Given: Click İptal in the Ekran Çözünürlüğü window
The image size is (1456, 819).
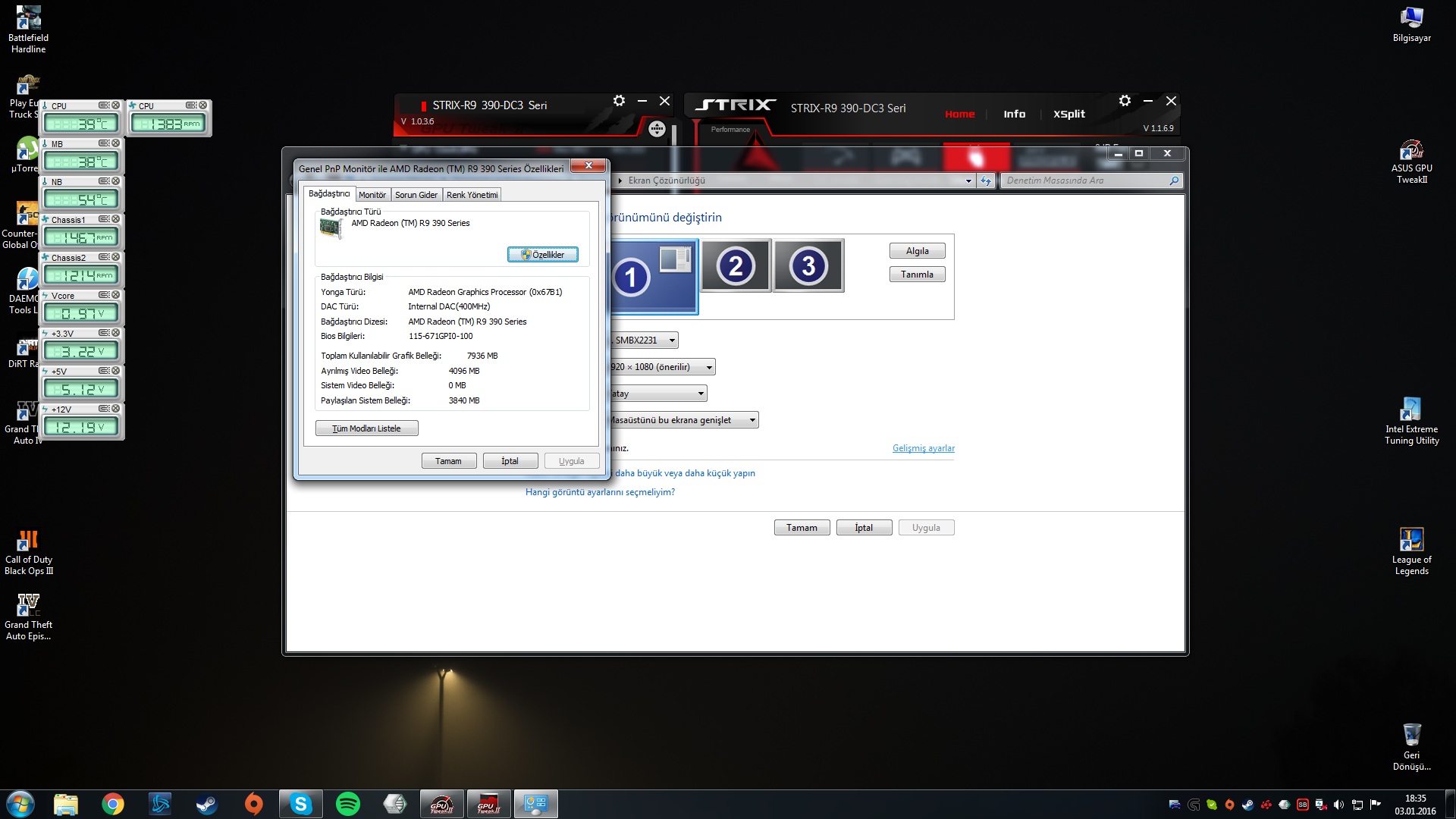Looking at the screenshot, I should tap(864, 528).
